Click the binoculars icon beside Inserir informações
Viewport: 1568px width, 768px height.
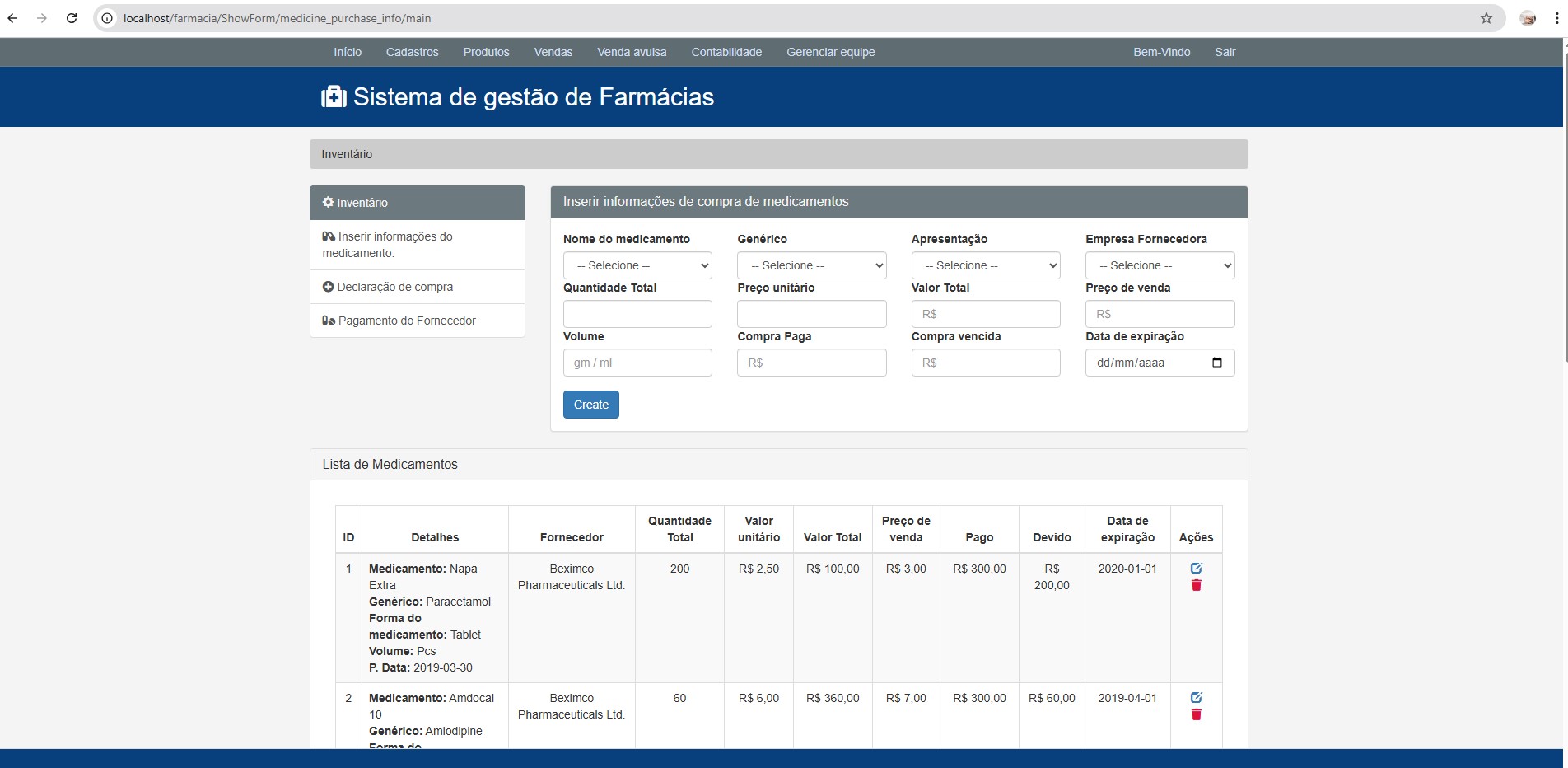coord(328,236)
